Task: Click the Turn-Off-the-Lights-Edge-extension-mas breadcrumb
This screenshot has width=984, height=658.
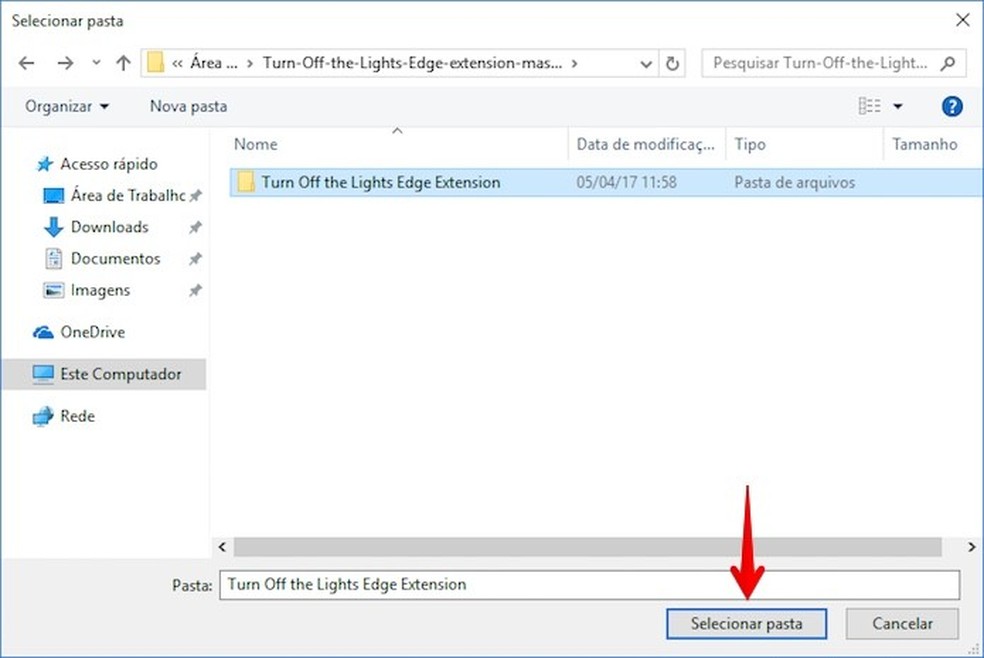Action: tap(412, 63)
